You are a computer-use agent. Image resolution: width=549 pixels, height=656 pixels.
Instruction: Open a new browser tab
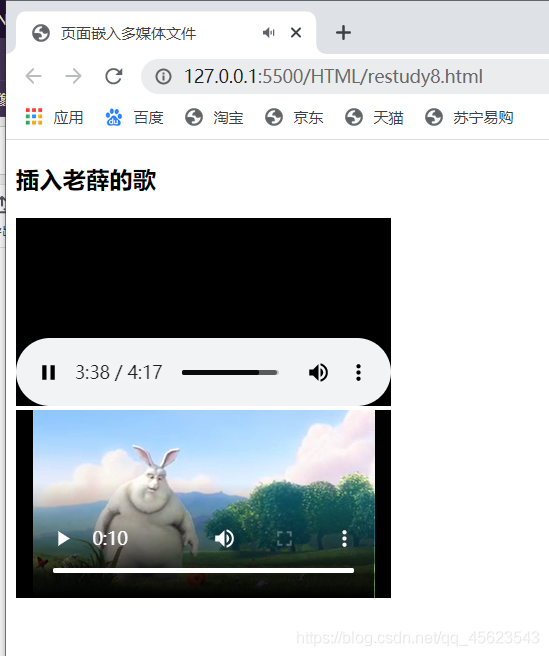point(343,33)
